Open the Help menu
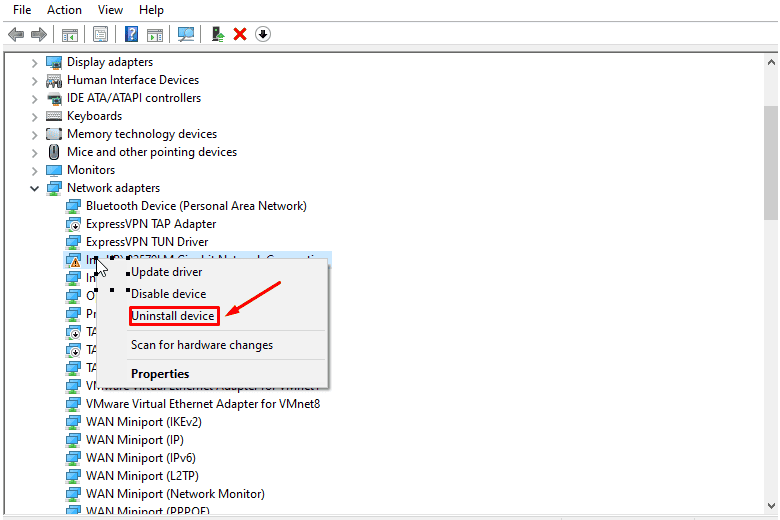Viewport: 780px width, 520px height. coord(151,10)
